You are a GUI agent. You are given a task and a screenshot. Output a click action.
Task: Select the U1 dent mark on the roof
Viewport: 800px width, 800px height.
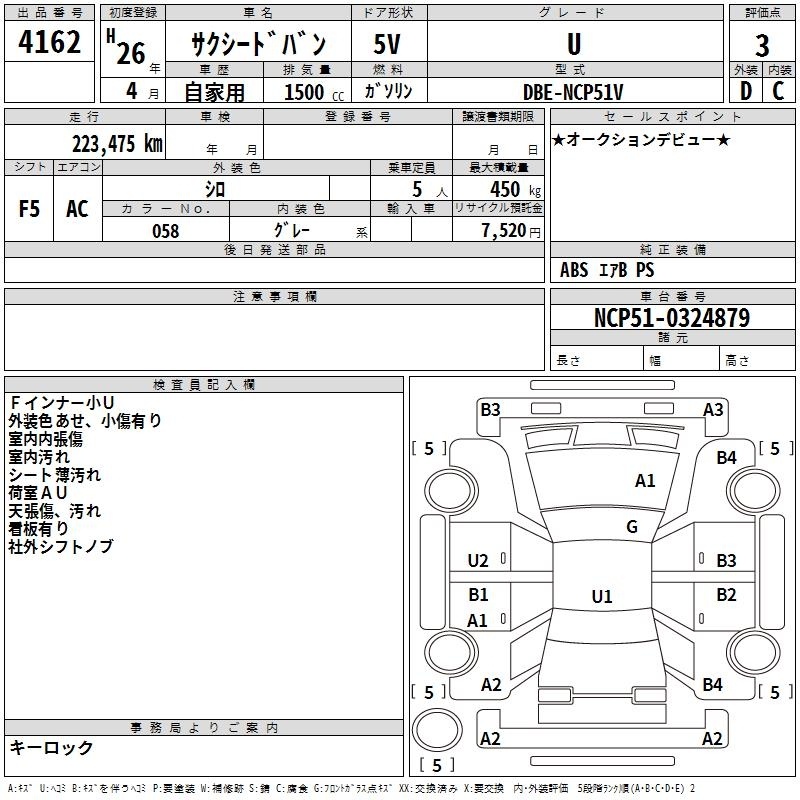[601, 597]
